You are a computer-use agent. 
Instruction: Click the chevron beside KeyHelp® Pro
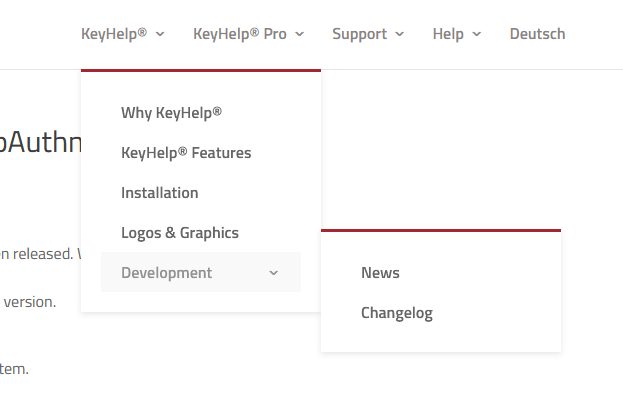[x=300, y=34]
